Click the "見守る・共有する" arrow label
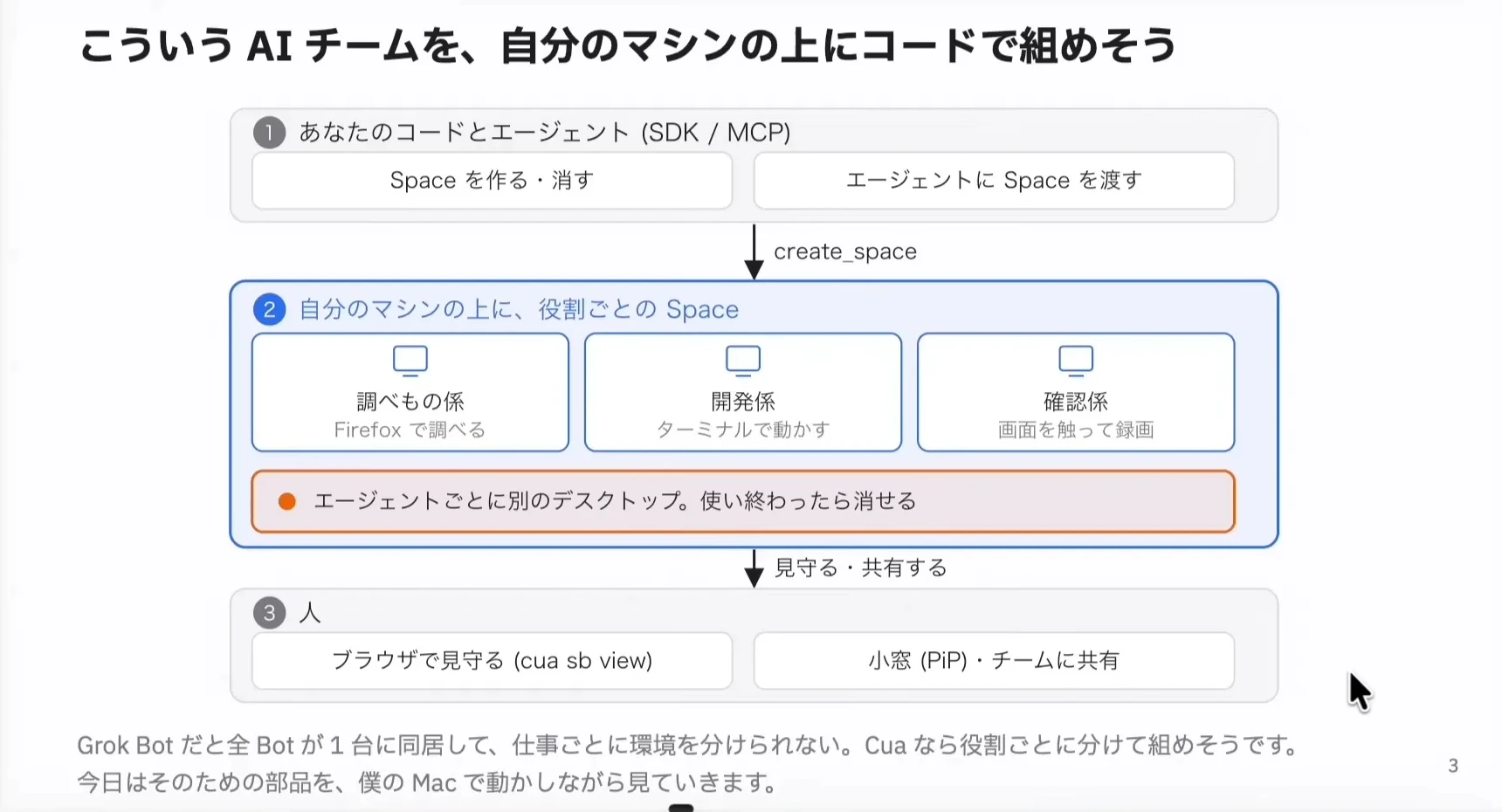 pos(861,568)
